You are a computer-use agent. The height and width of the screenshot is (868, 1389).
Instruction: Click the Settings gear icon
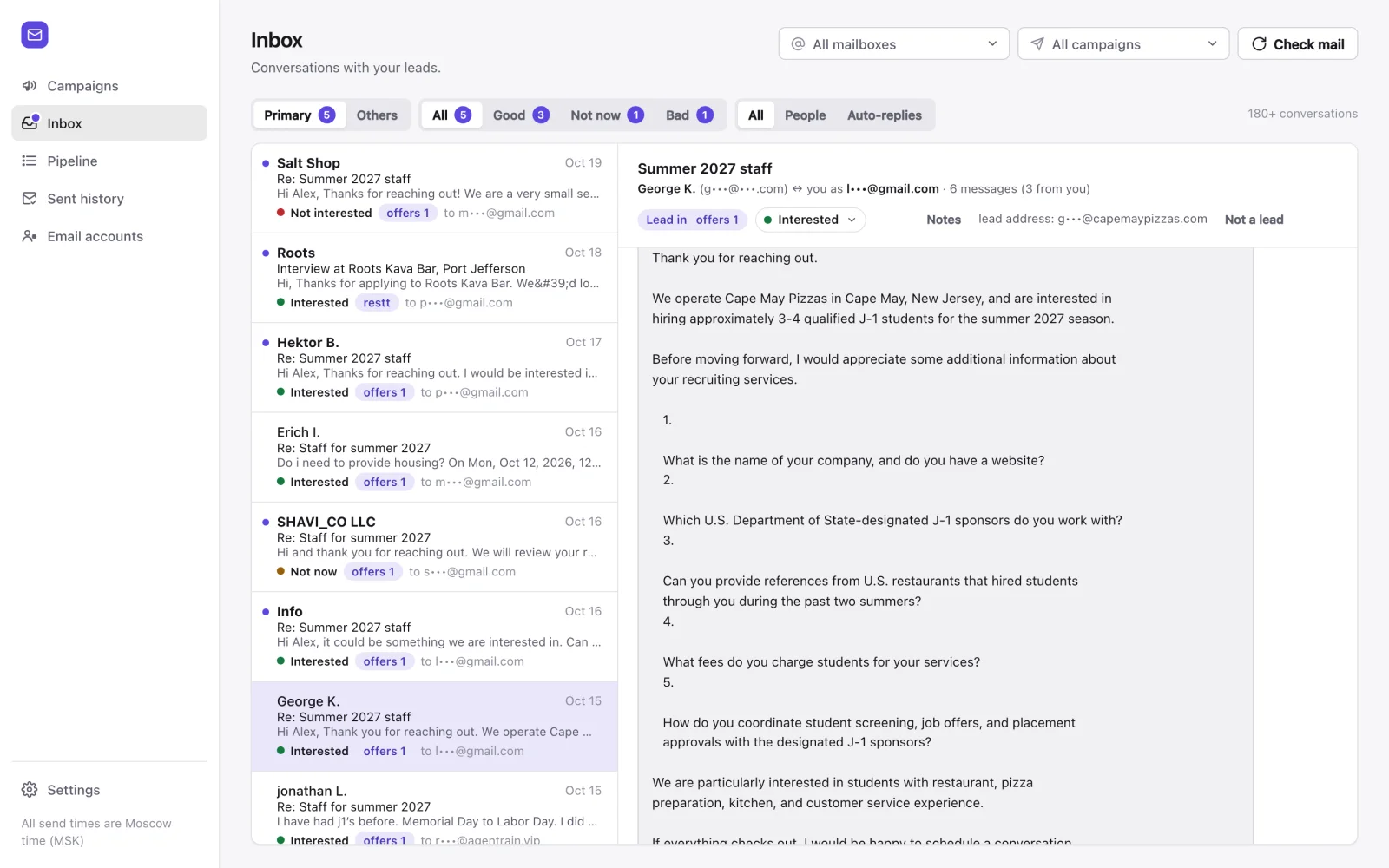click(30, 790)
